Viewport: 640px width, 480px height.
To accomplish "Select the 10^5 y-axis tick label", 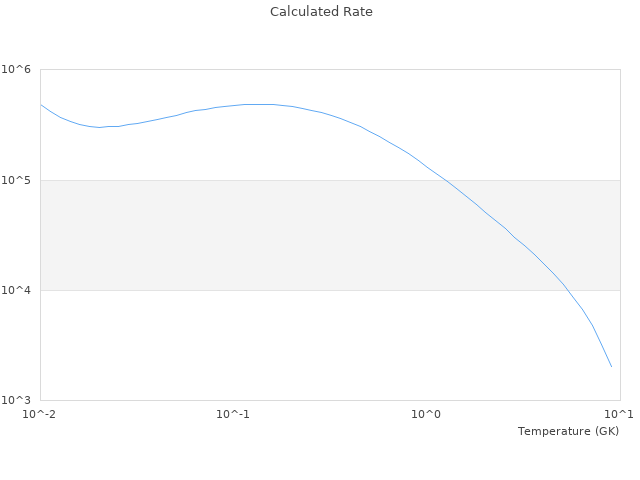I will [x=18, y=180].
